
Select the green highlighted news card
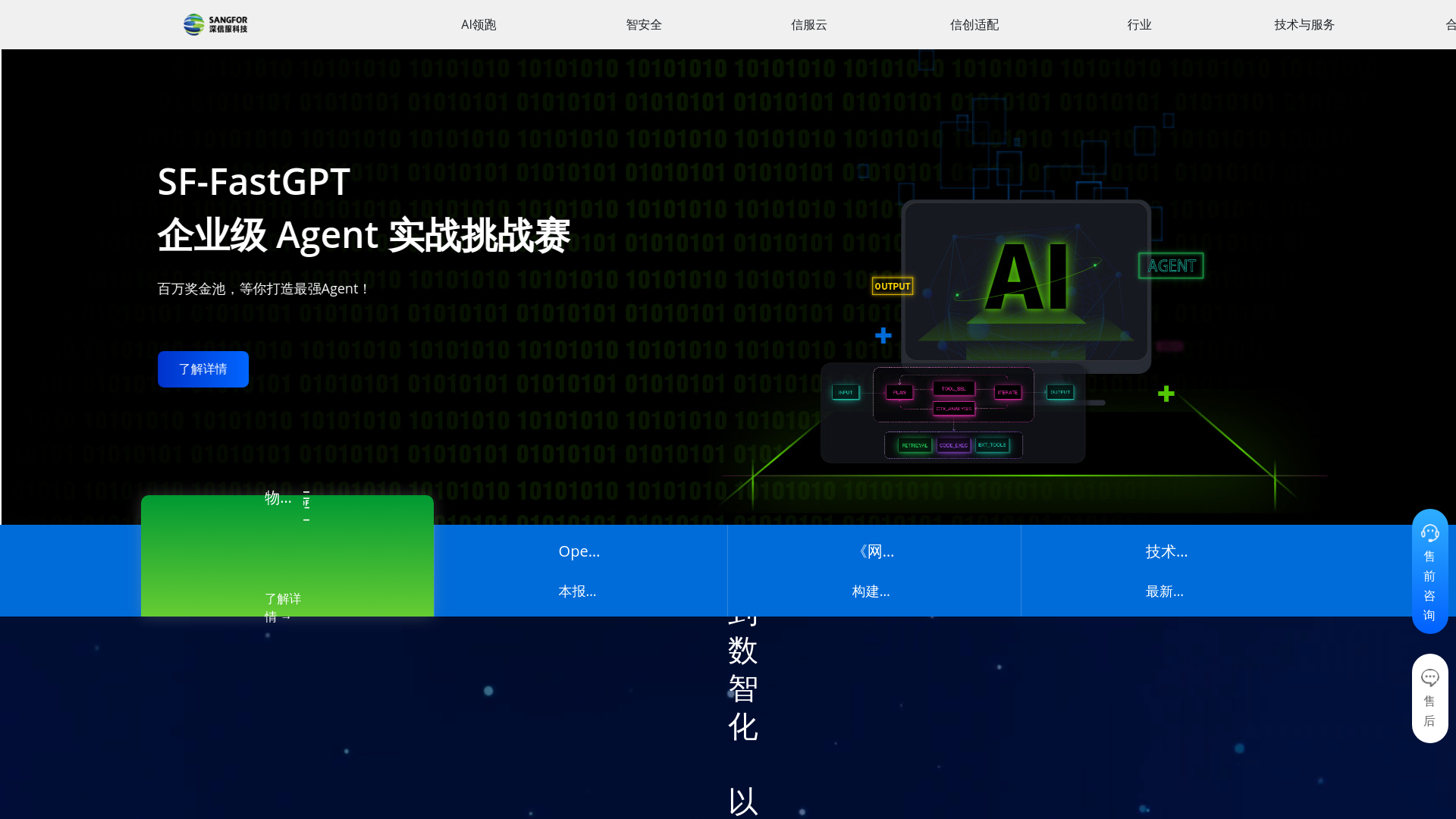pyautogui.click(x=287, y=556)
